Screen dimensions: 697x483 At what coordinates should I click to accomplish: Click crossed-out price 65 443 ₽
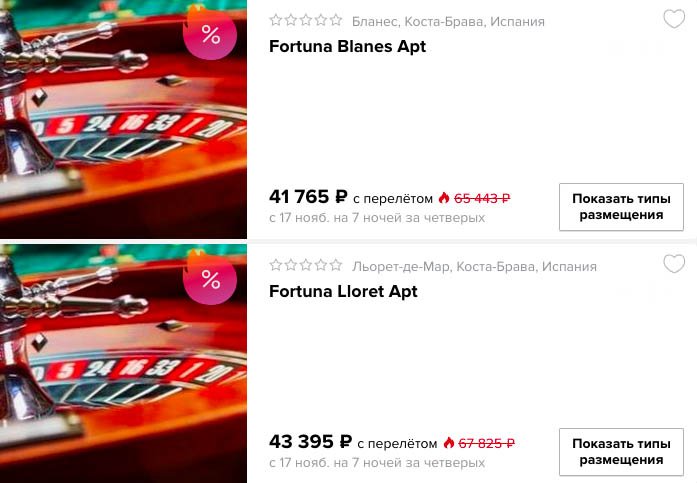[482, 198]
